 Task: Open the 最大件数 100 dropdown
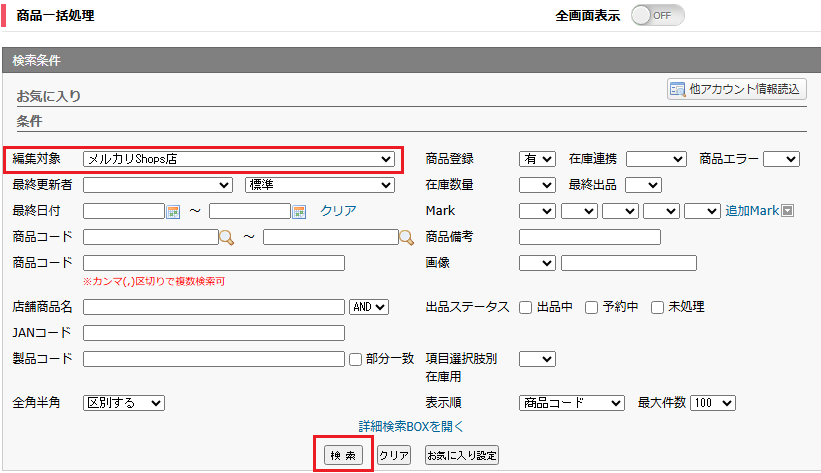[713, 403]
